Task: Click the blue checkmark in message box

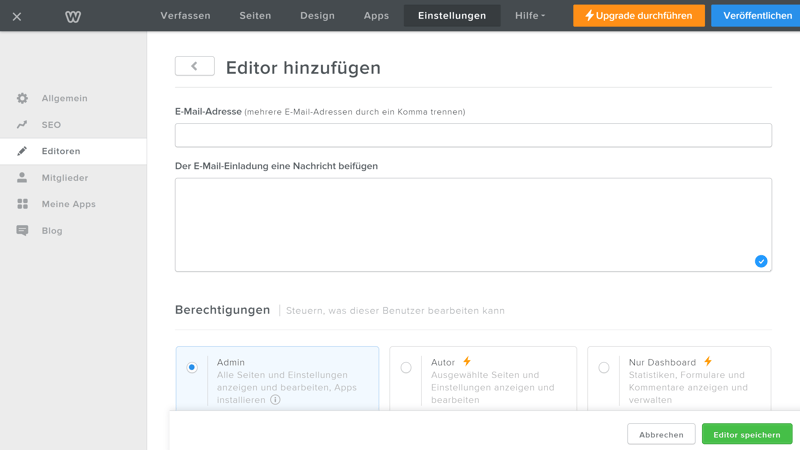Action: [761, 261]
